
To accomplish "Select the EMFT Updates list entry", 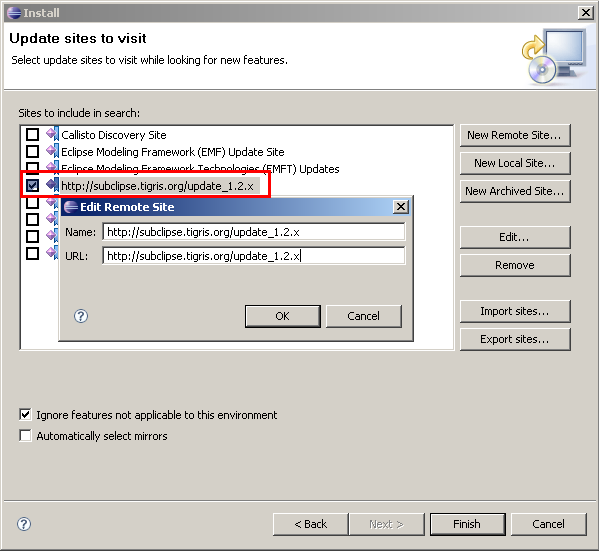I will point(200,169).
